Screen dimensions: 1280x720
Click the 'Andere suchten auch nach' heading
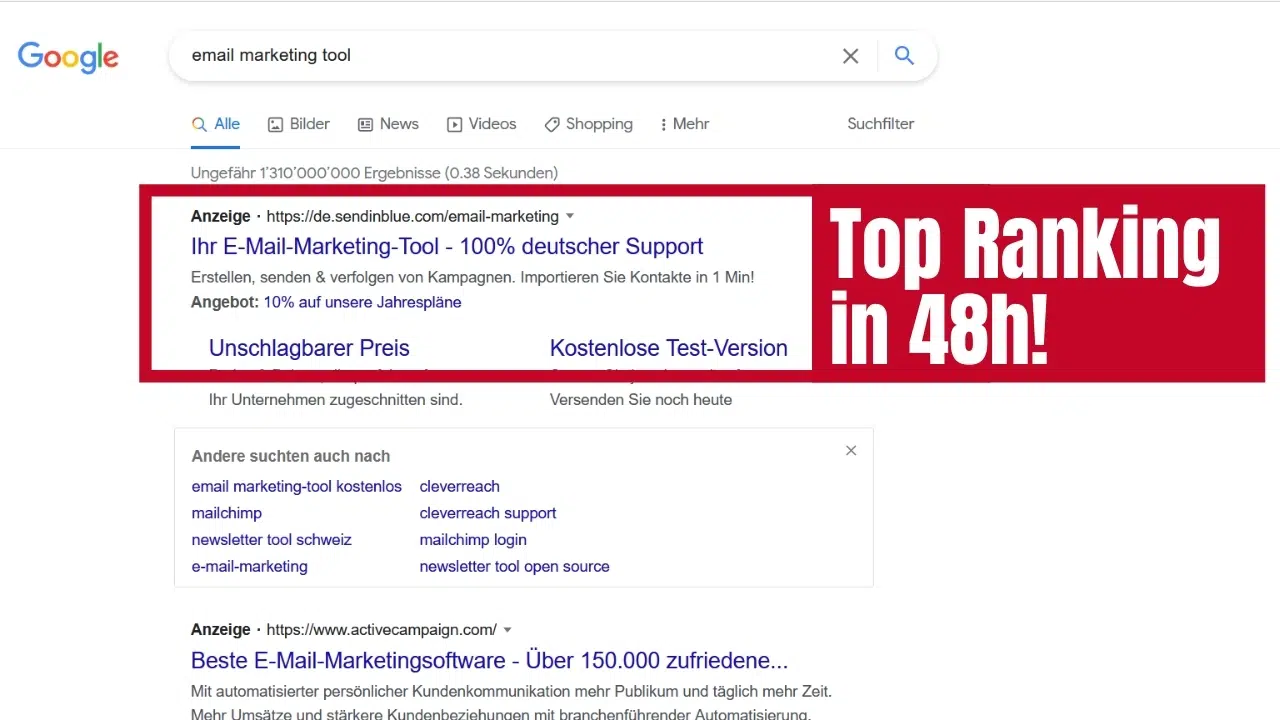[291, 456]
